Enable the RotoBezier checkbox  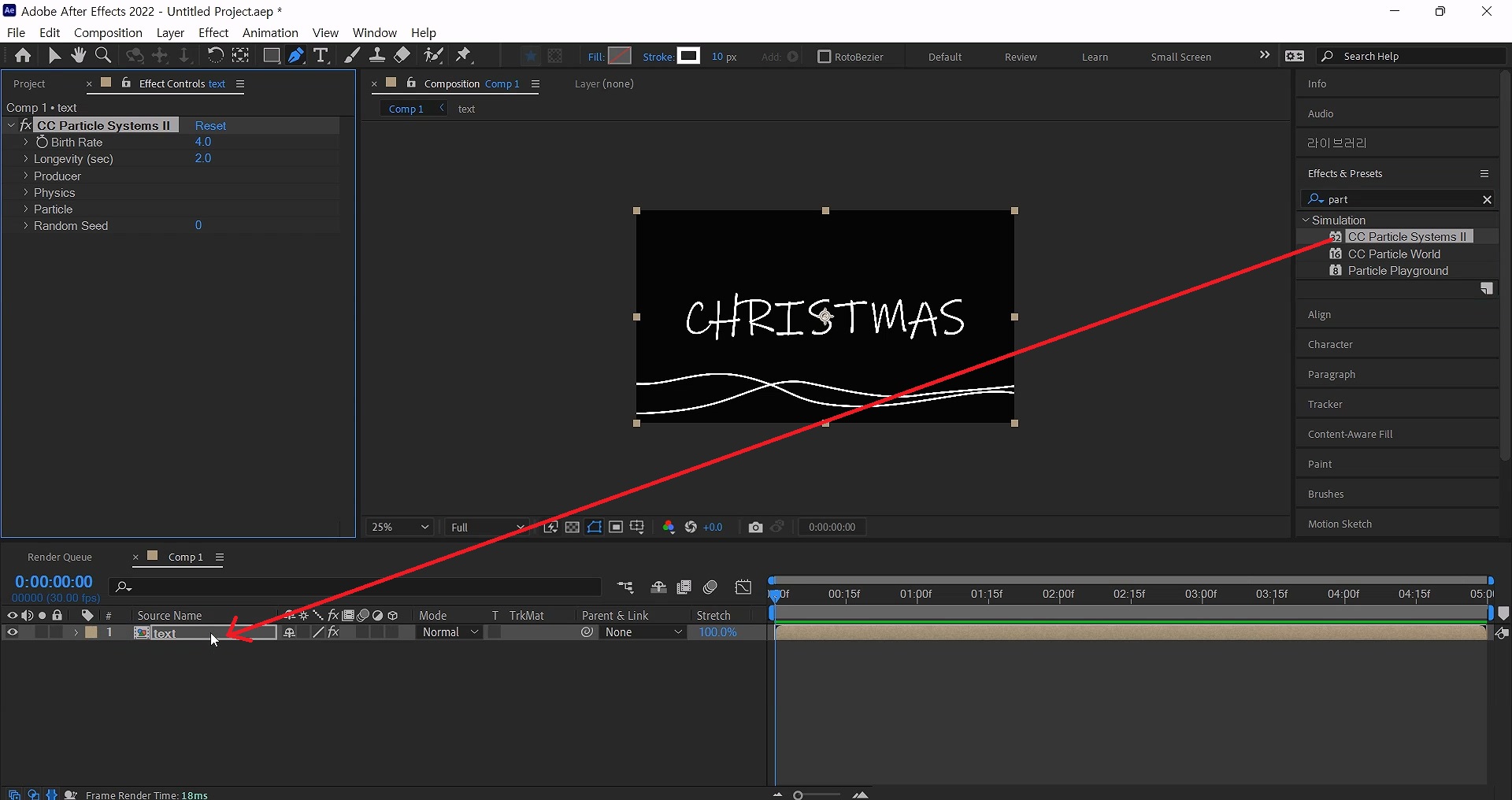(825, 57)
